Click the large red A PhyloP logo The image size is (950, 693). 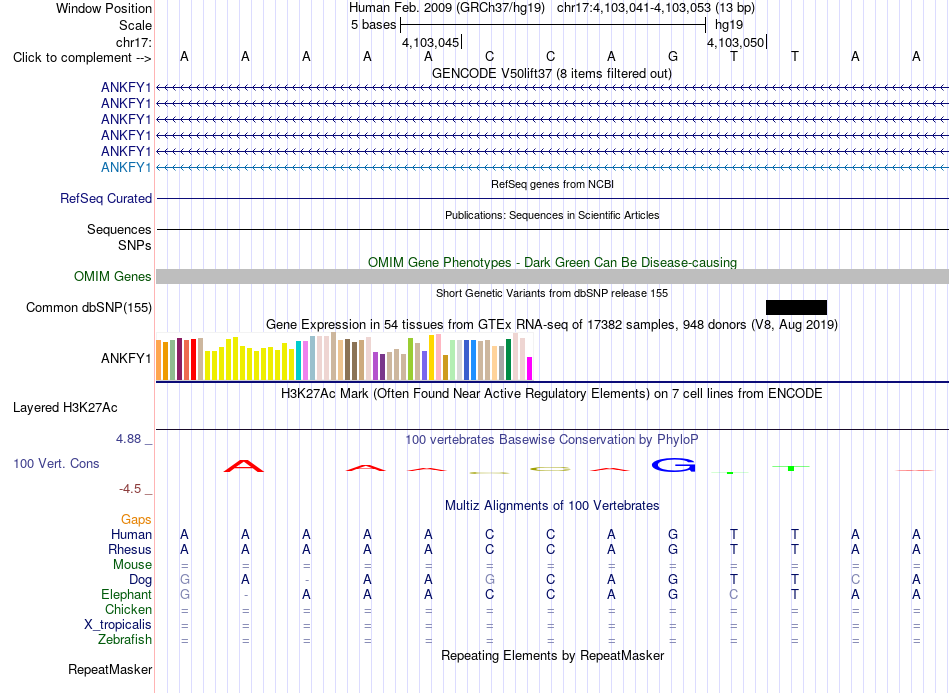[x=244, y=466]
